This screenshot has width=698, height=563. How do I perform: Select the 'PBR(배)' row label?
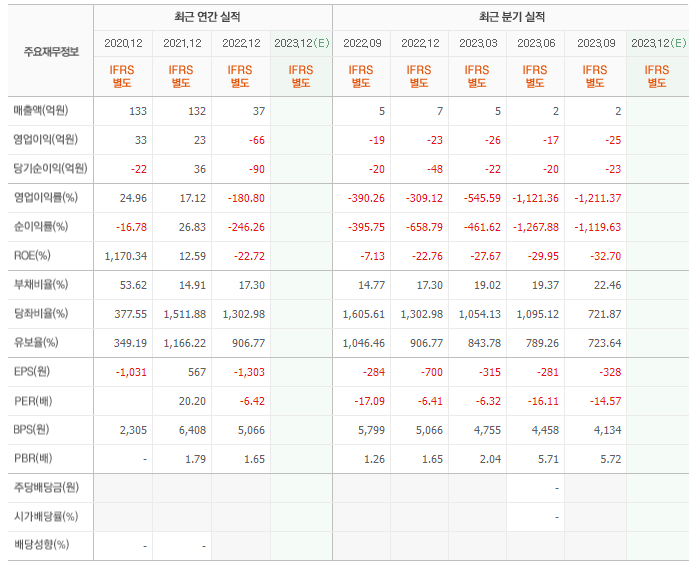click(x=33, y=458)
